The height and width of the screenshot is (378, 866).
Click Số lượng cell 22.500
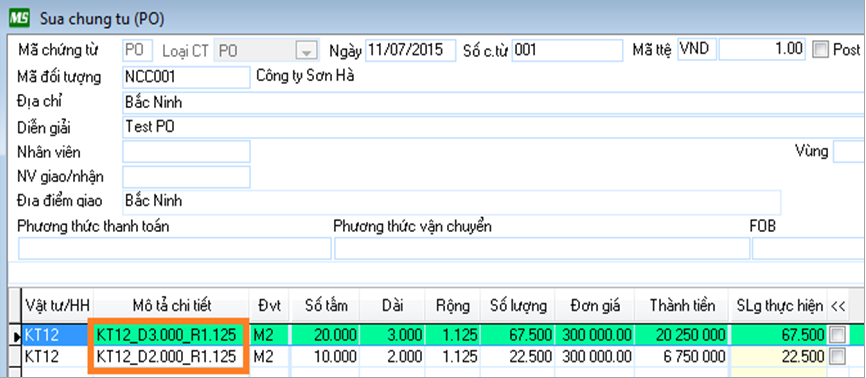pos(518,356)
